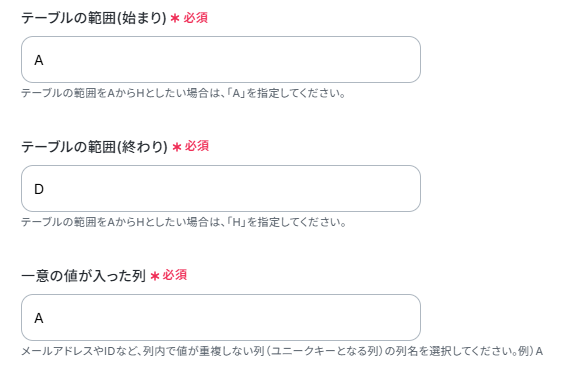Place cursor on value A in the 始まり field

[x=39, y=60]
